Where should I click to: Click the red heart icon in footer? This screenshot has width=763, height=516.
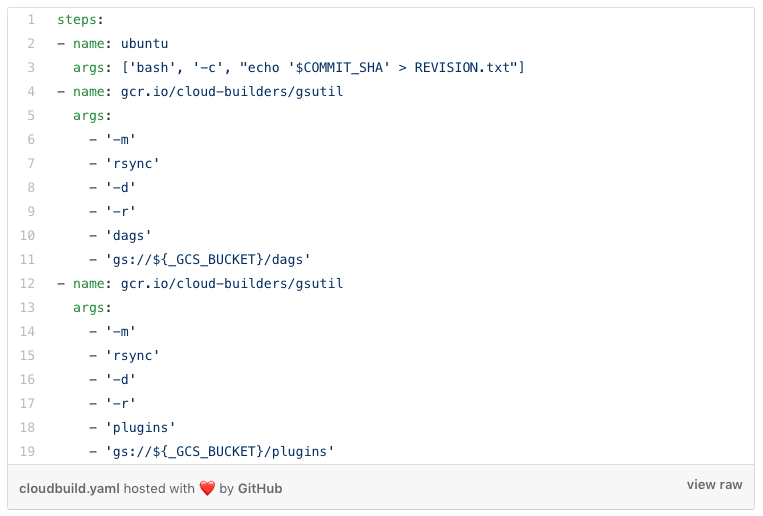(x=208, y=489)
